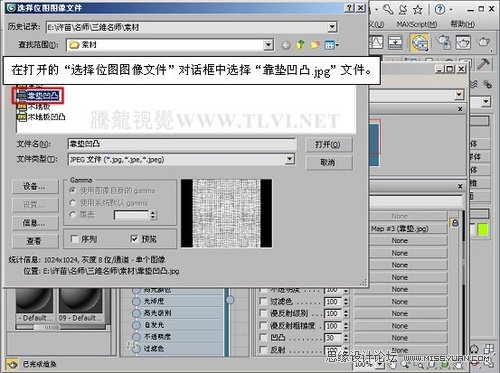Click the 自发光 node input socket
This screenshot has width=500, height=373.
point(136,325)
